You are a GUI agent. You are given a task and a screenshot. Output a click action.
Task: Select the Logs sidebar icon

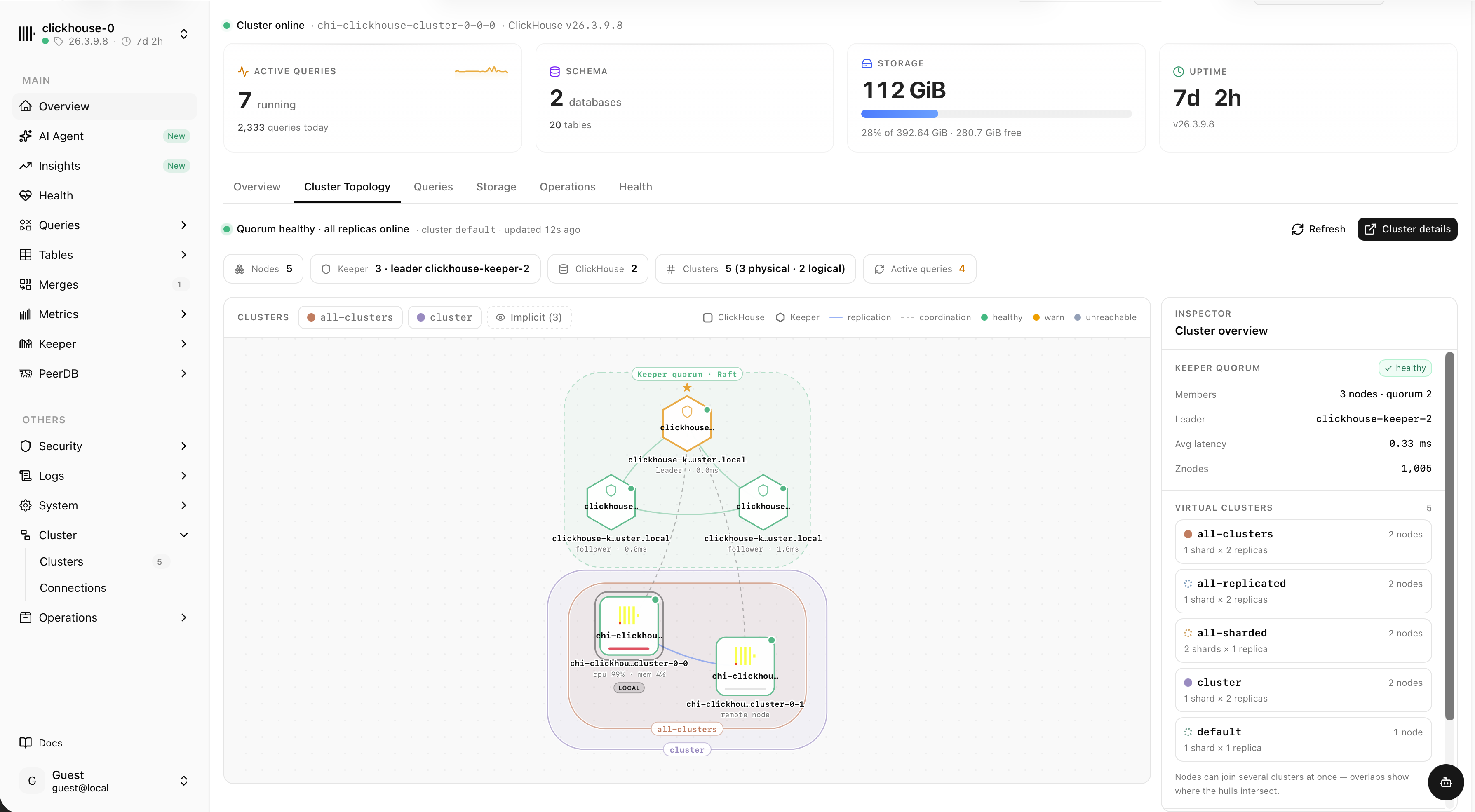click(x=25, y=476)
